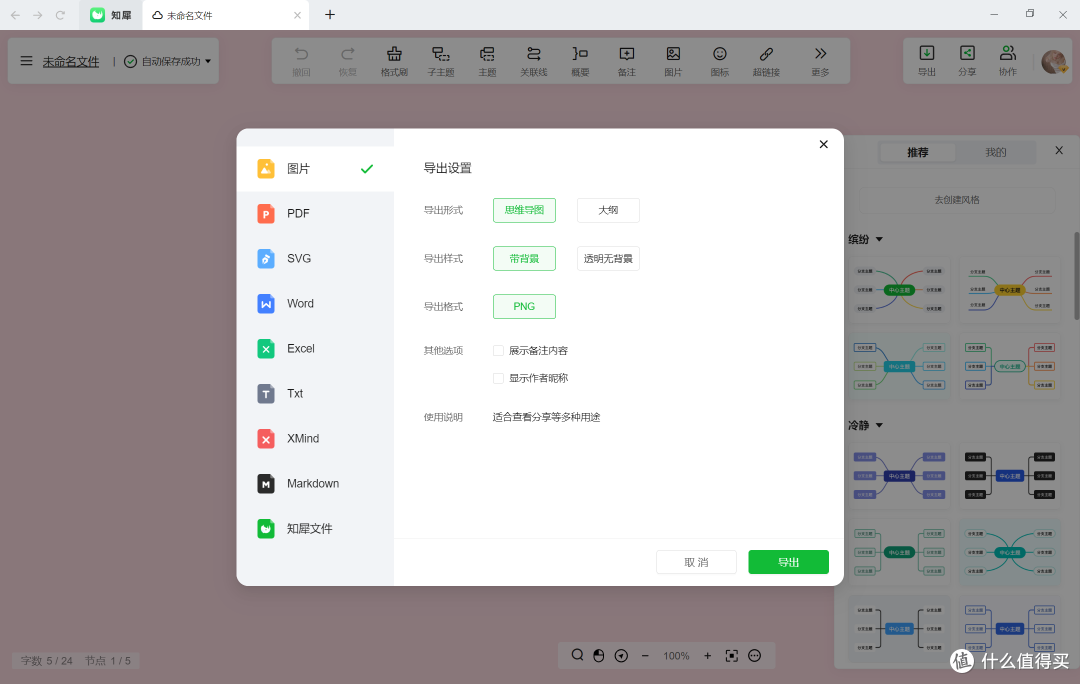1080x684 pixels.
Task: Collapse the 缤纷 style group
Action: coord(879,239)
